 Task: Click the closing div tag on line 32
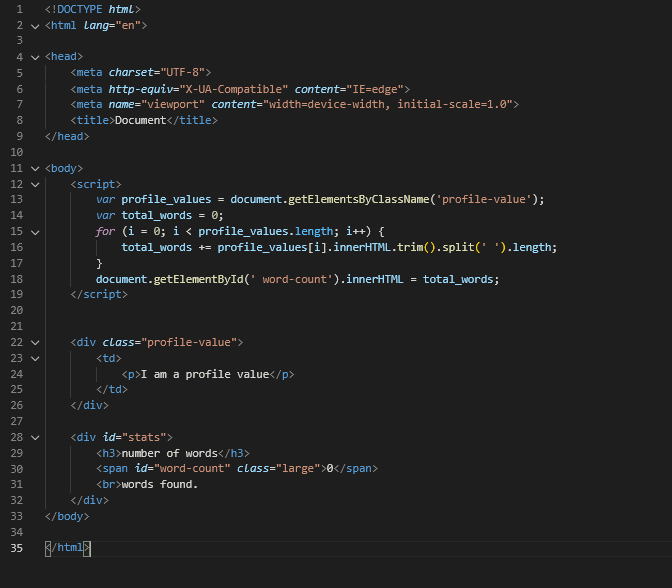click(90, 501)
